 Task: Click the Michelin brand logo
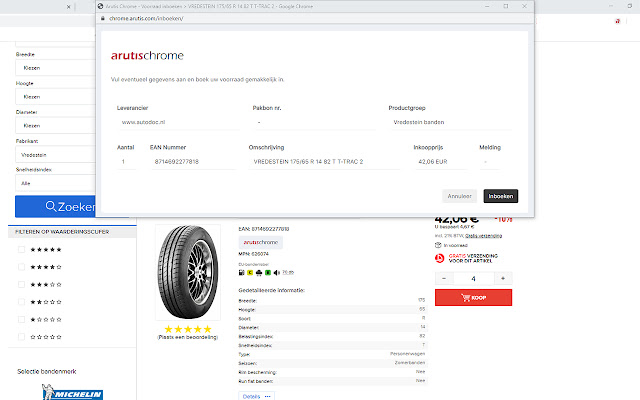72,392
